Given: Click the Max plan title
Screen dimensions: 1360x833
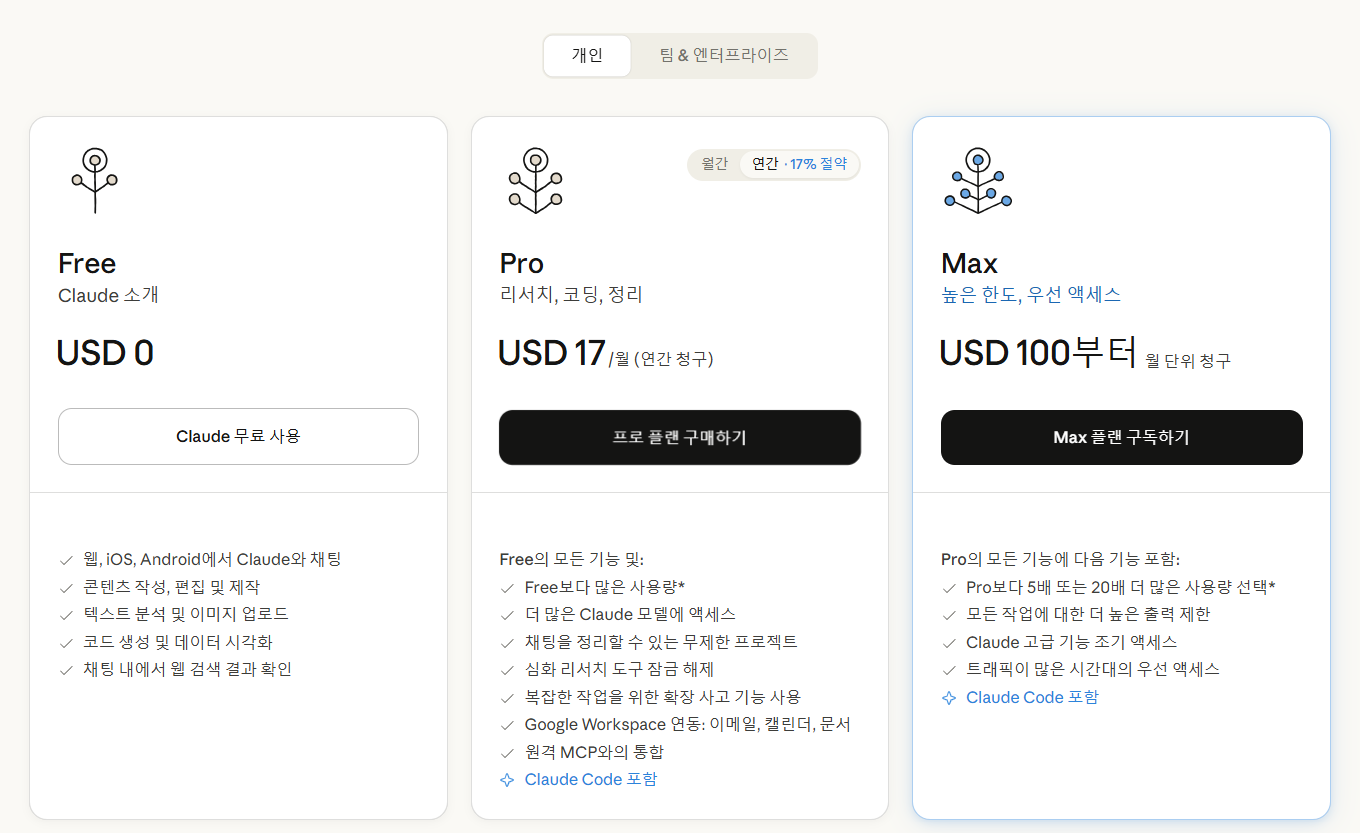Looking at the screenshot, I should click(970, 264).
